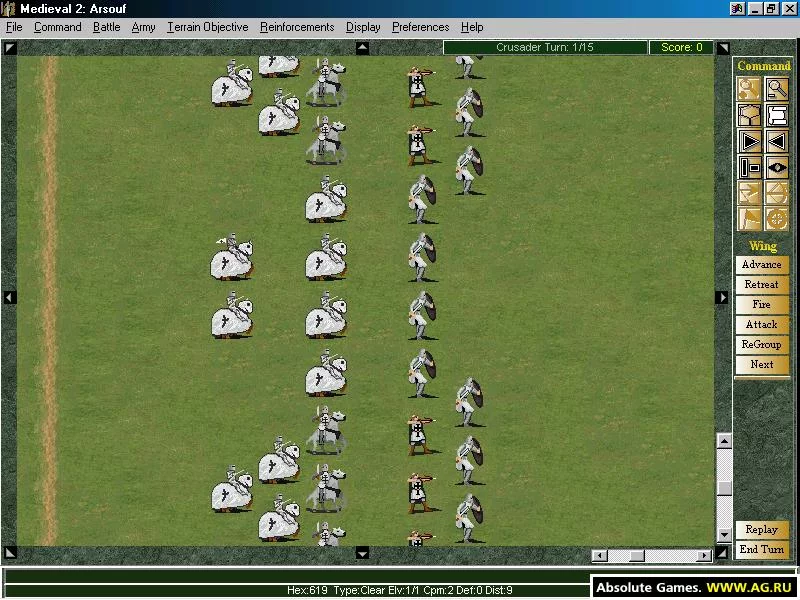This screenshot has height=600, width=800.
Task: Click the zoom-out magnifier command icon
Action: click(x=777, y=89)
